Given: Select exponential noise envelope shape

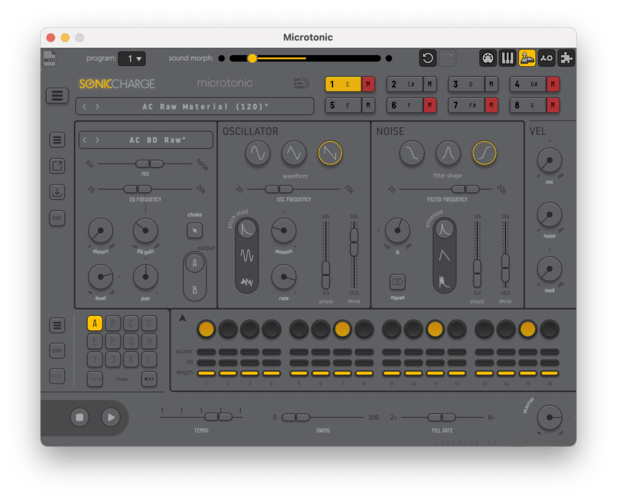Looking at the screenshot, I should (444, 229).
